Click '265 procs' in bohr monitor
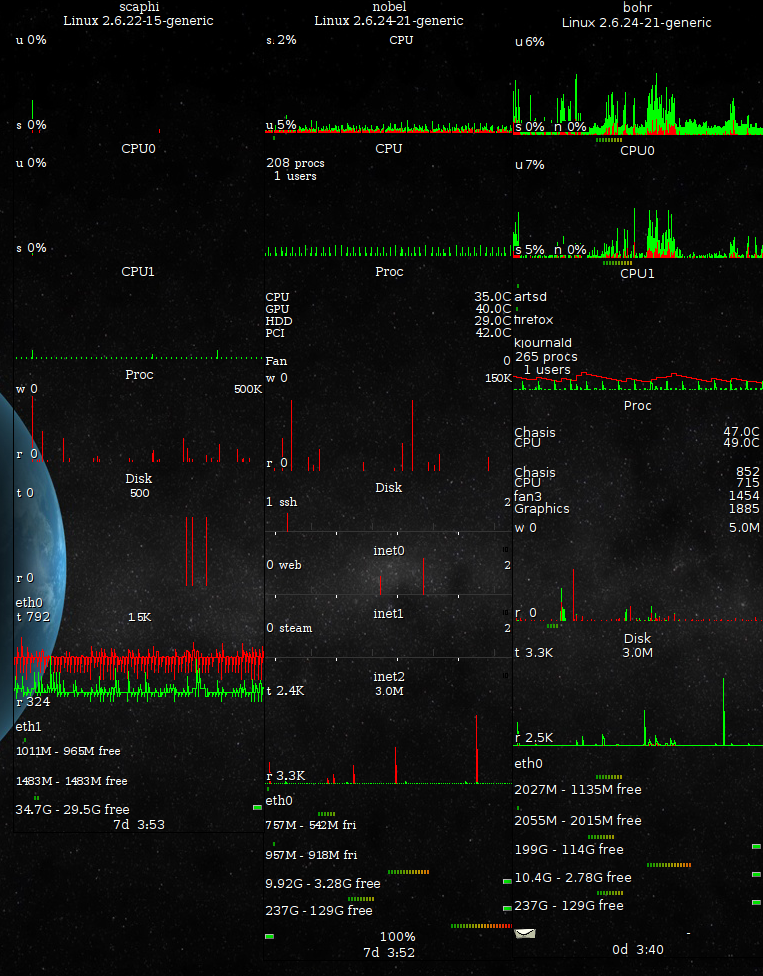Image resolution: width=763 pixels, height=976 pixels. 546,357
